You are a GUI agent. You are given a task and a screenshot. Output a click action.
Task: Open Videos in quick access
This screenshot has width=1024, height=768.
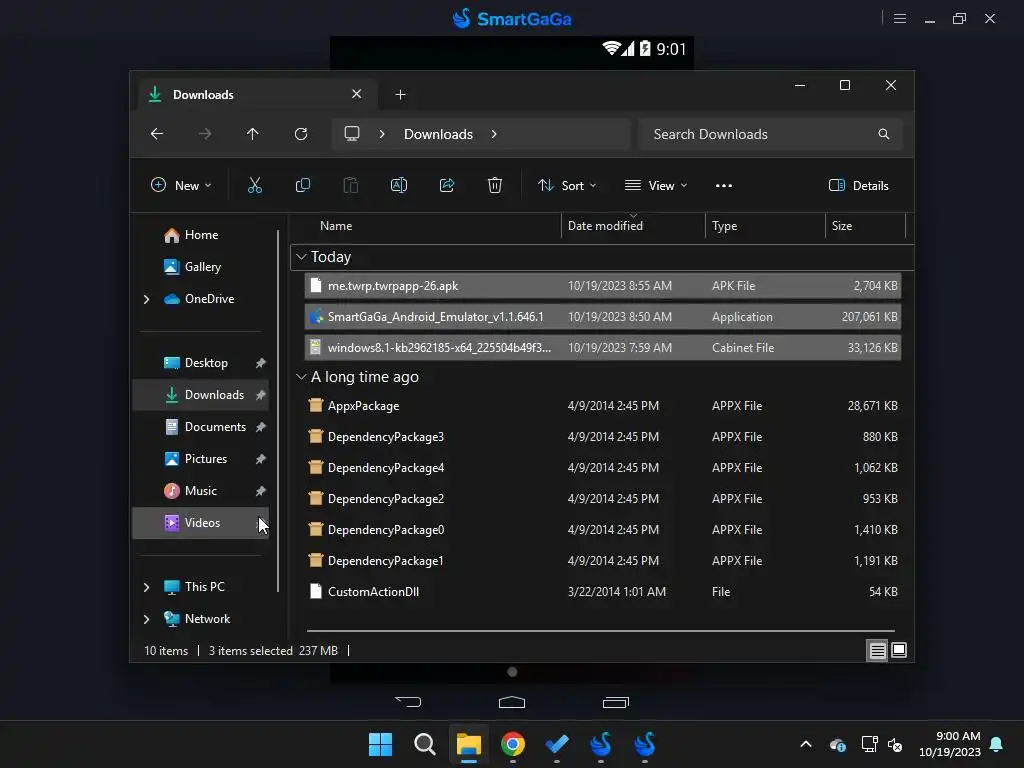(200, 523)
